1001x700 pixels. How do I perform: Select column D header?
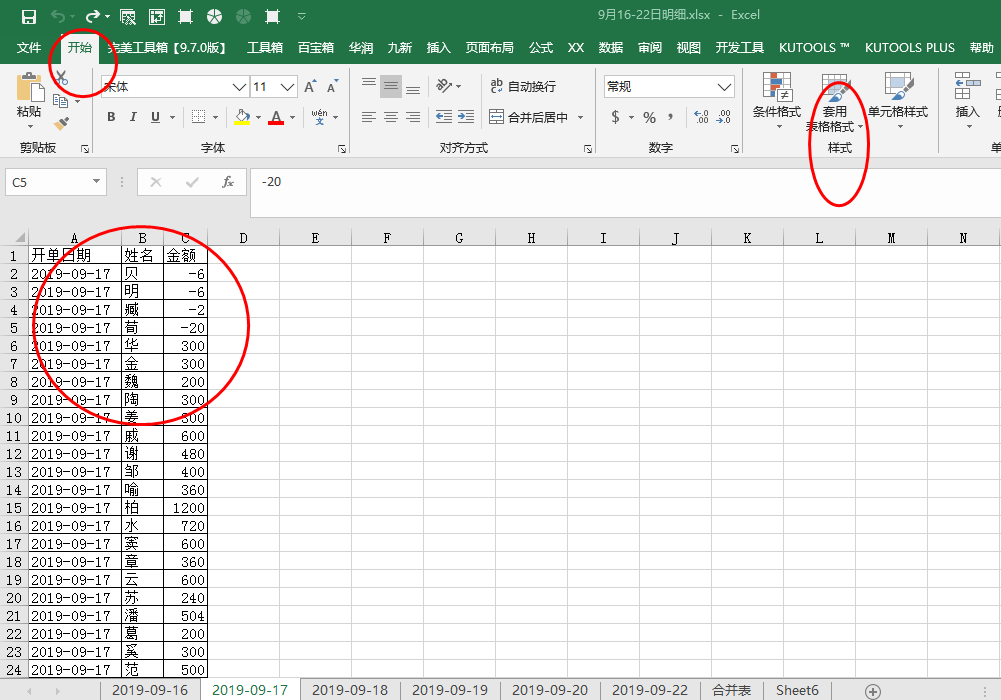(243, 238)
